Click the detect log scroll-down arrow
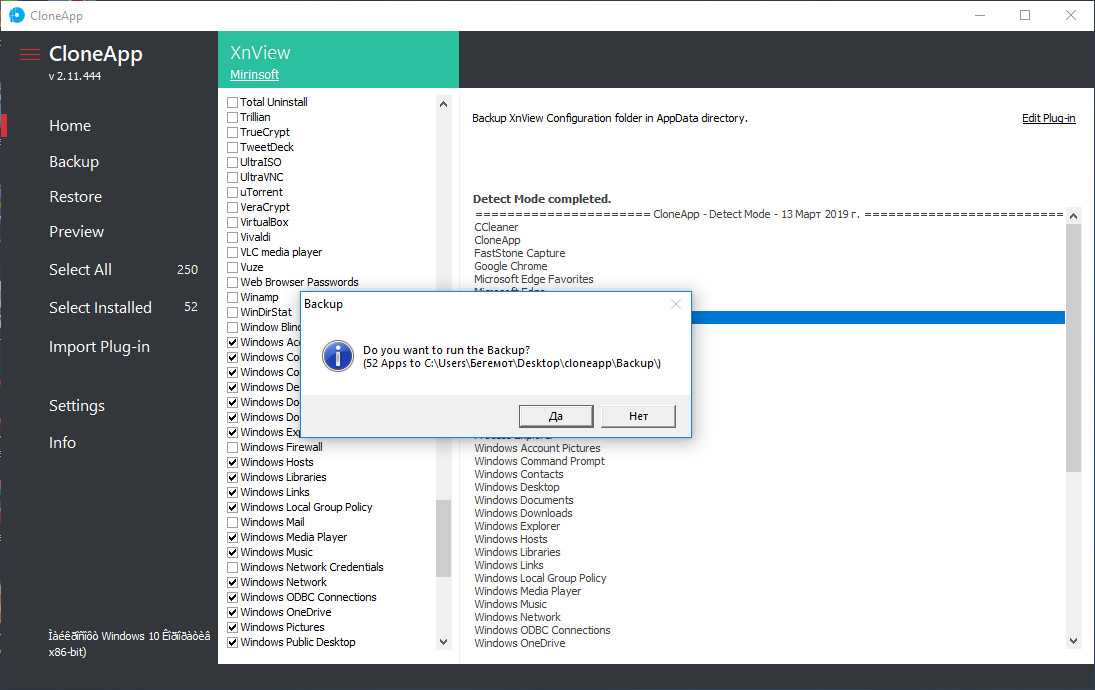 pyautogui.click(x=1073, y=641)
